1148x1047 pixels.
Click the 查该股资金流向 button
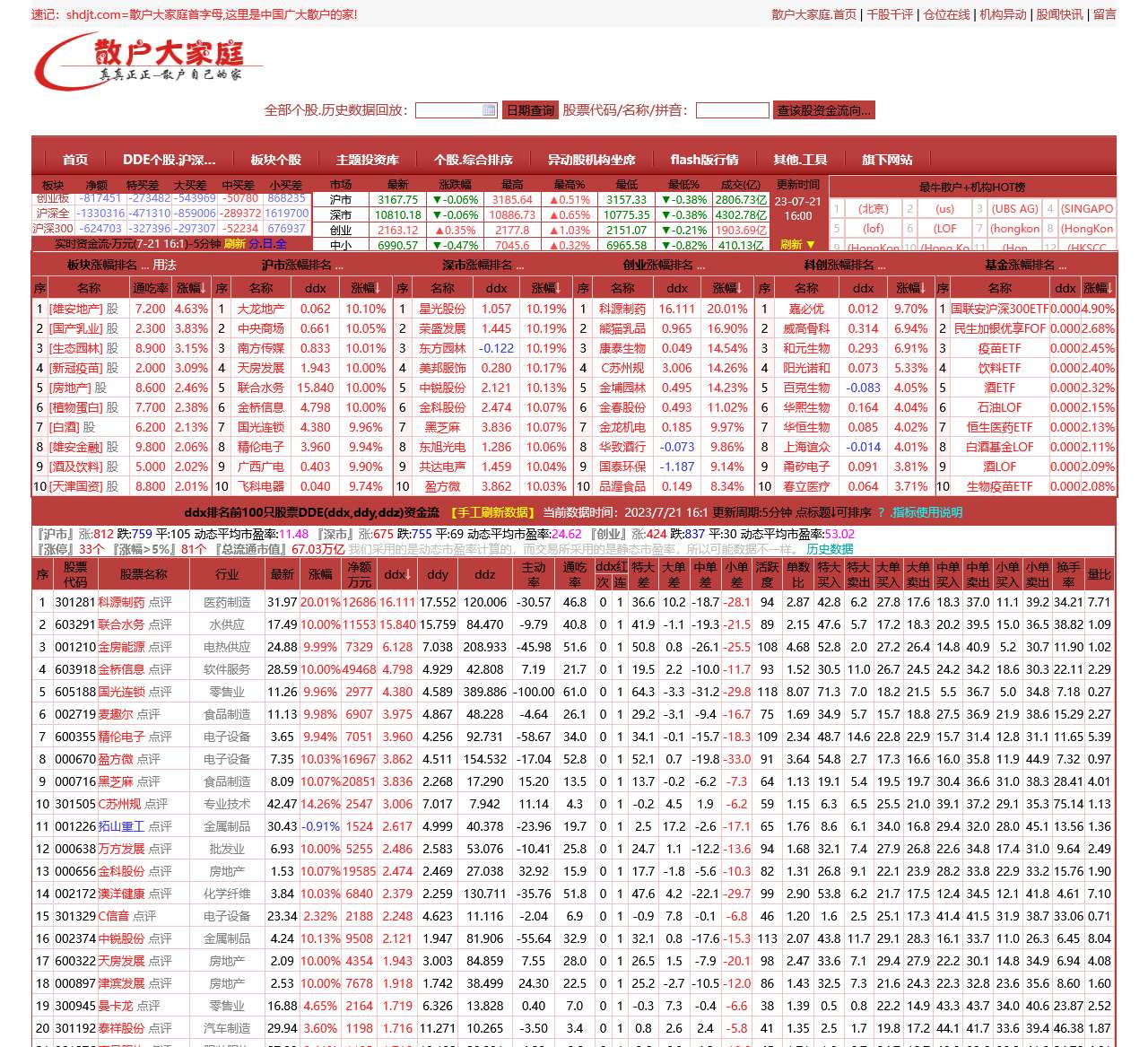[x=823, y=110]
